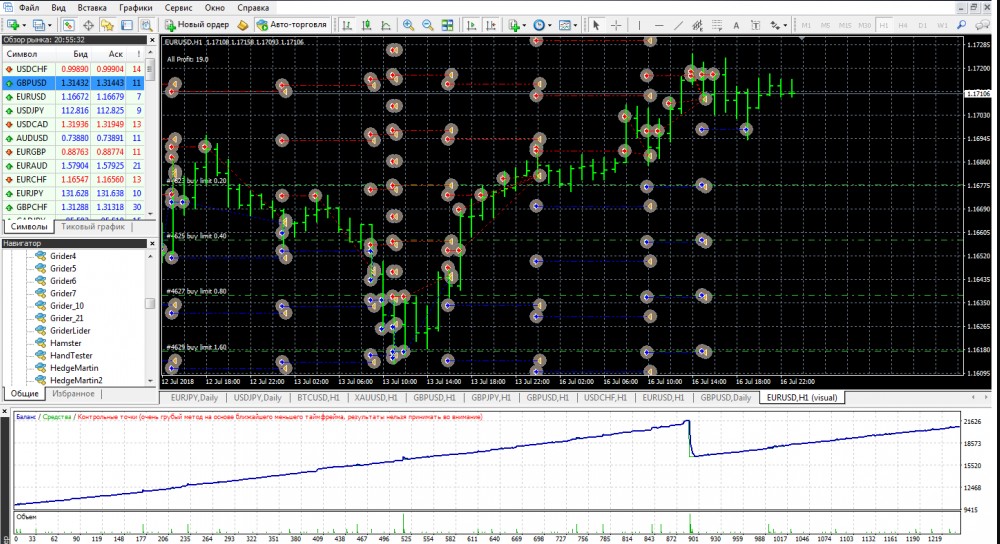
Task: Open the Indicators list icon
Action: 514,25
